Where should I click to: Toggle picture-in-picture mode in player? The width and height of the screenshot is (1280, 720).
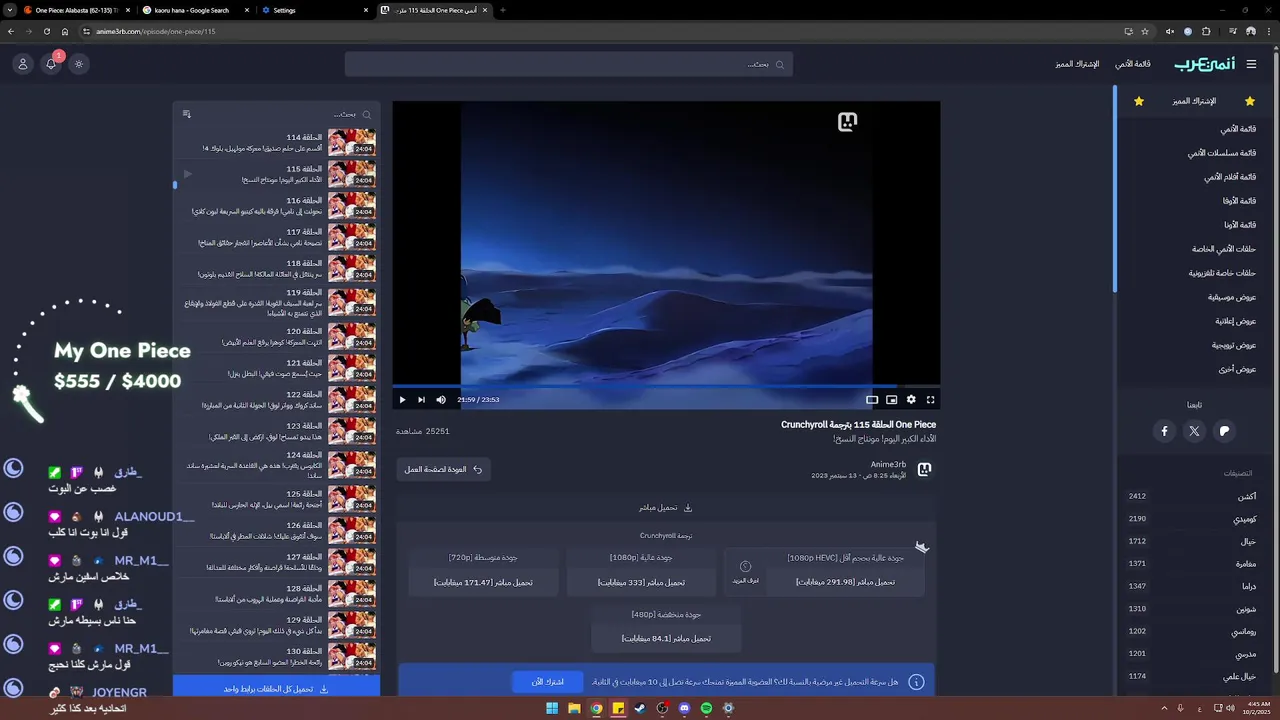point(891,399)
